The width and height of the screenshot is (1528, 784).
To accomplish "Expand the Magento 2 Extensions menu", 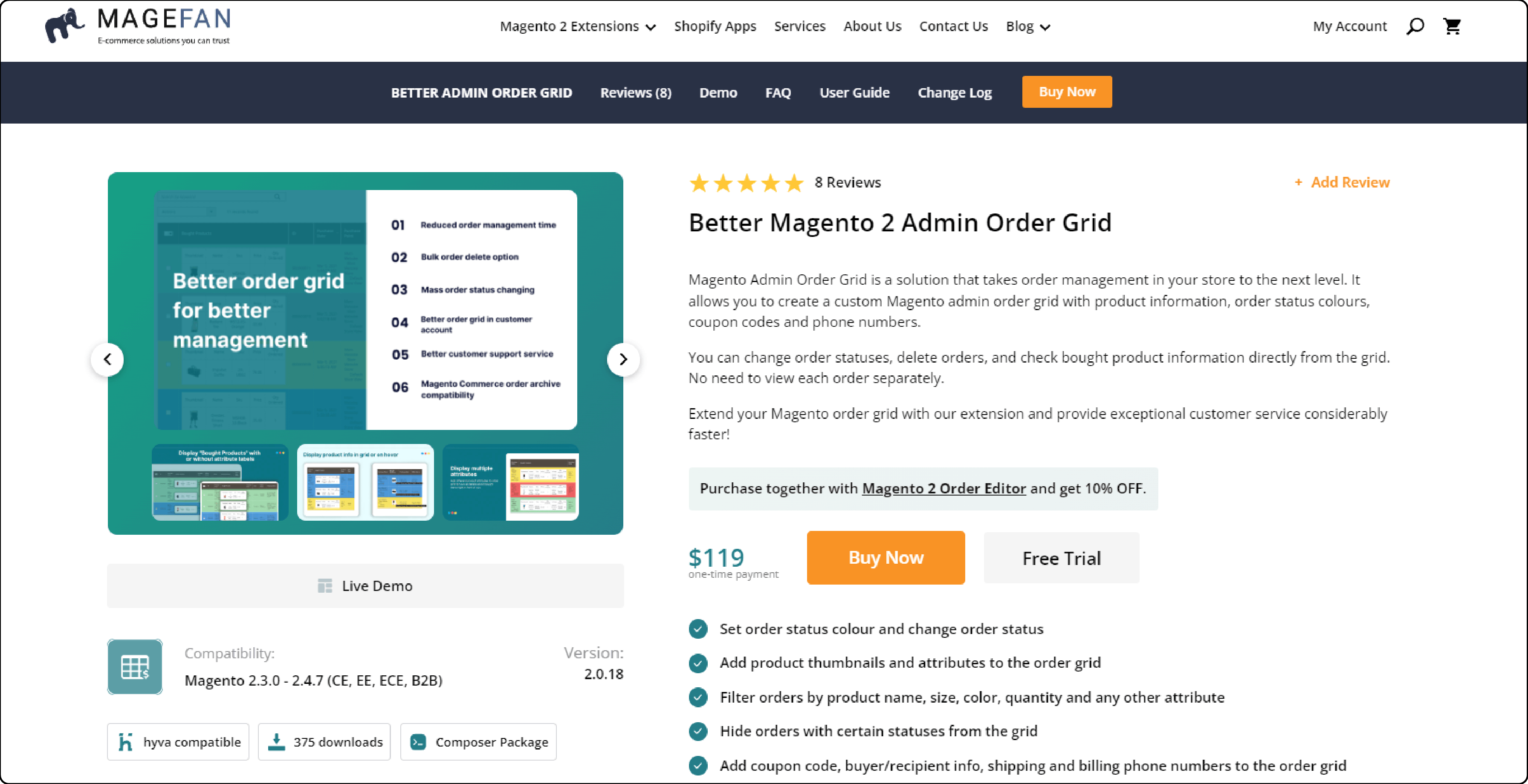I will tap(578, 27).
